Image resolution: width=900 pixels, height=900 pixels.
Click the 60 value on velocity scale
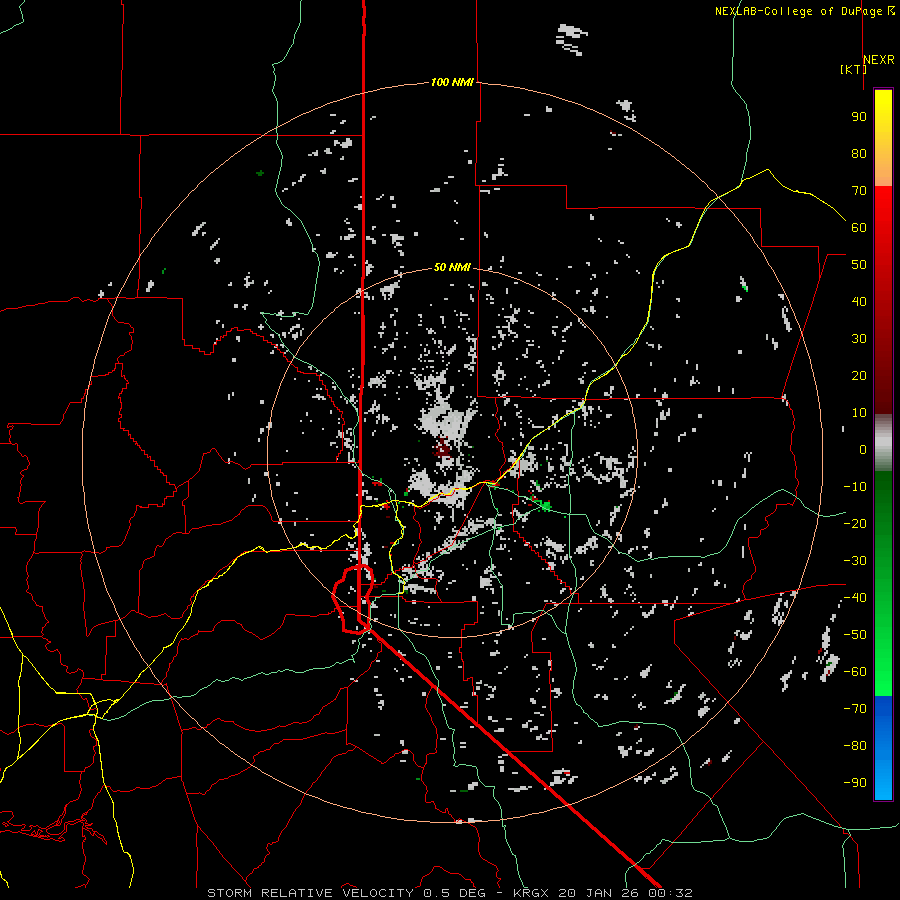(x=859, y=228)
